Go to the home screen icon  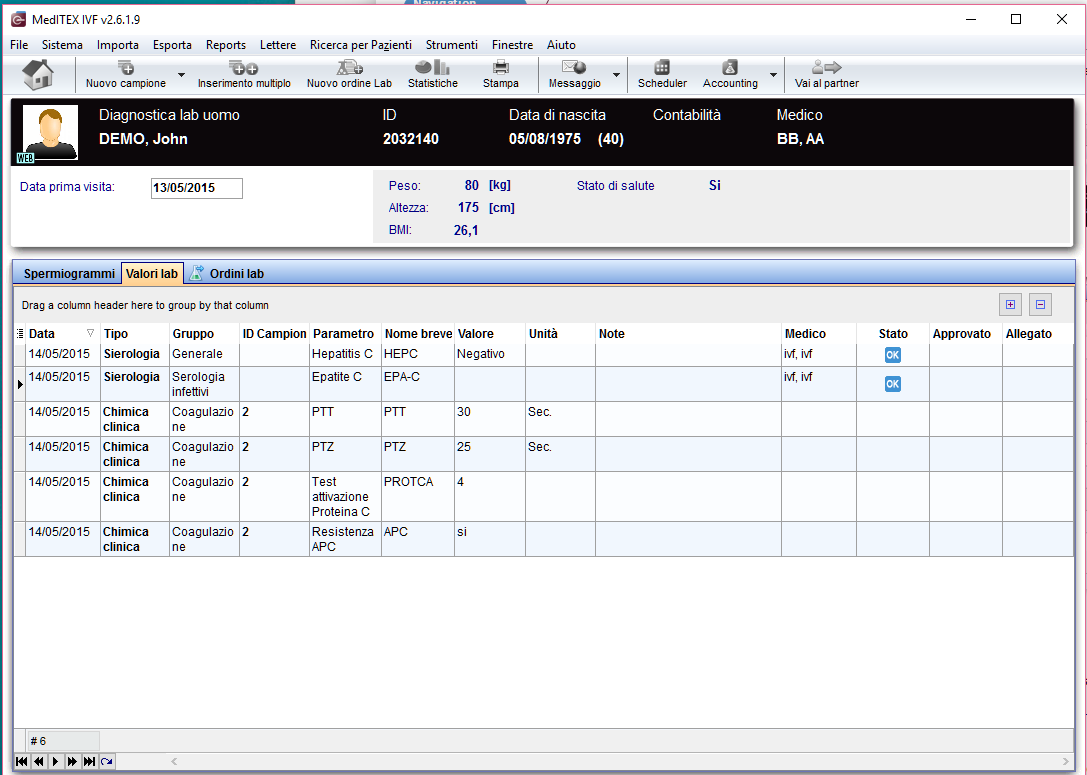point(38,74)
